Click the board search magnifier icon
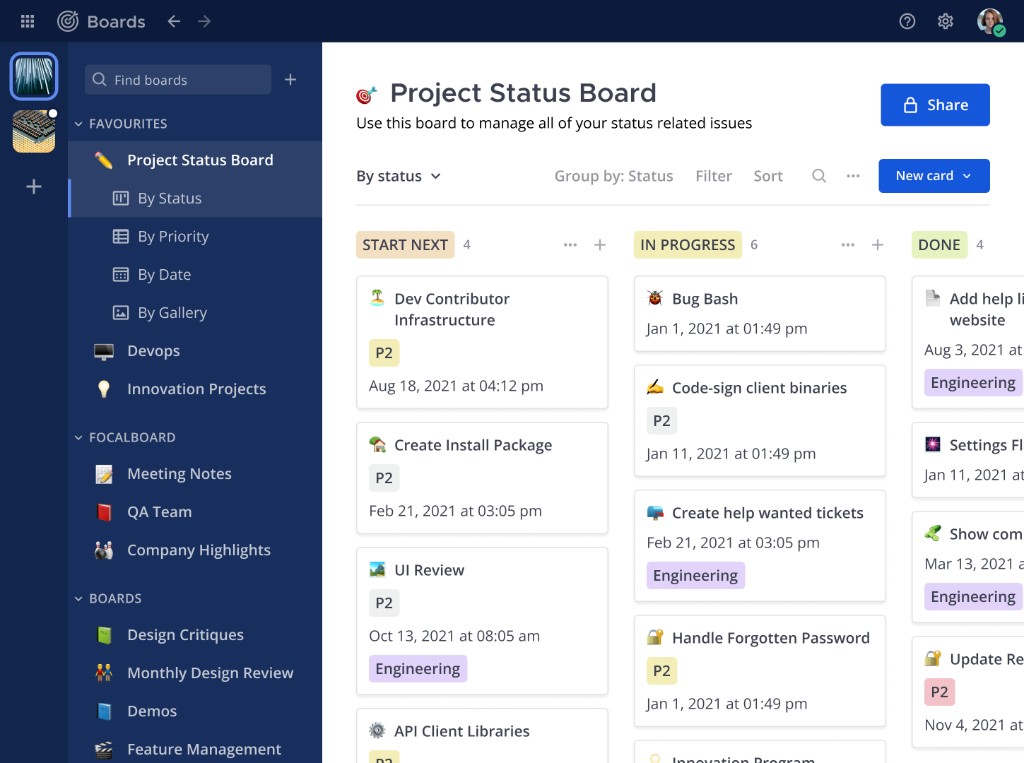Image resolution: width=1024 pixels, height=763 pixels. tap(819, 176)
